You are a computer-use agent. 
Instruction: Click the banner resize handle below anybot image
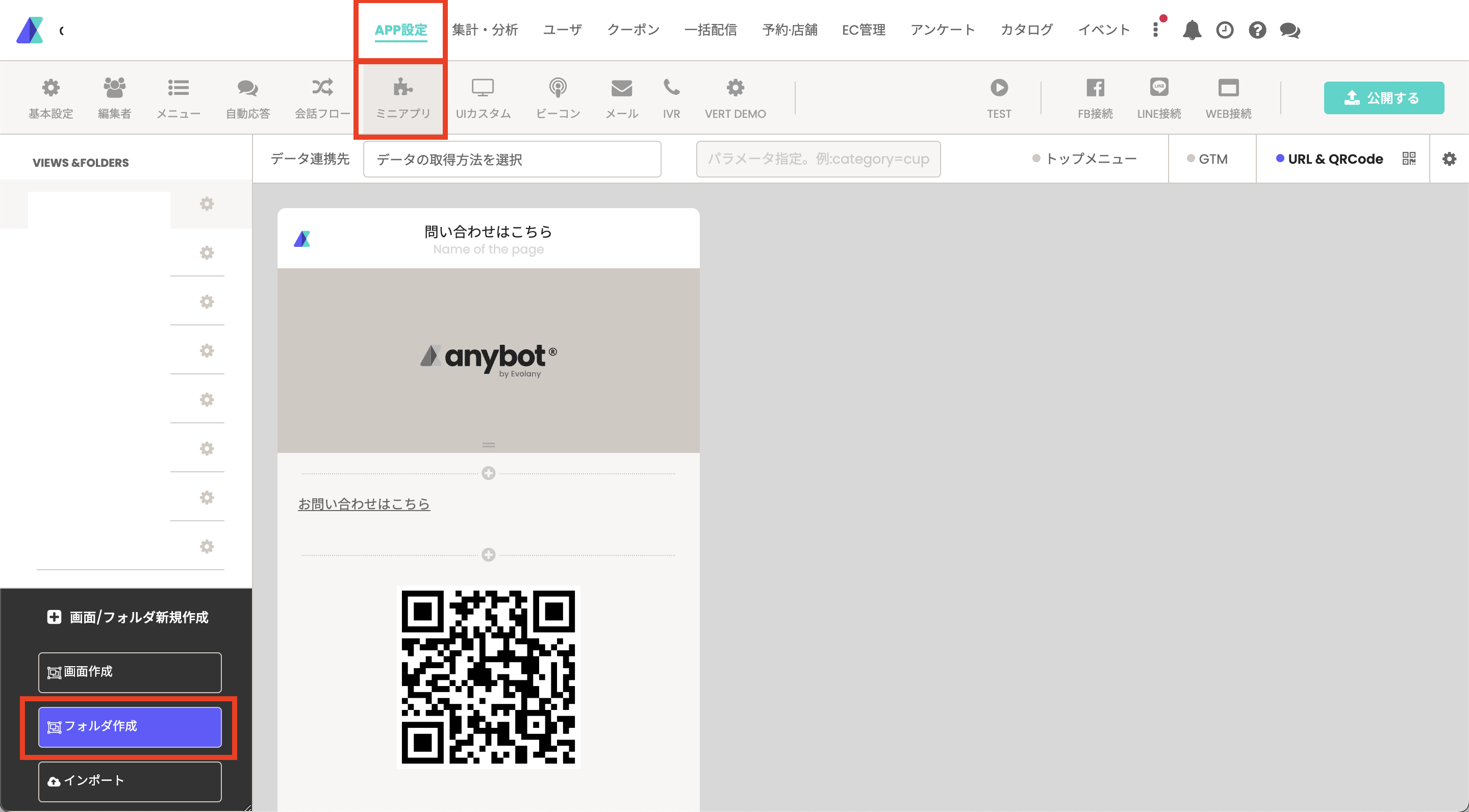489,445
